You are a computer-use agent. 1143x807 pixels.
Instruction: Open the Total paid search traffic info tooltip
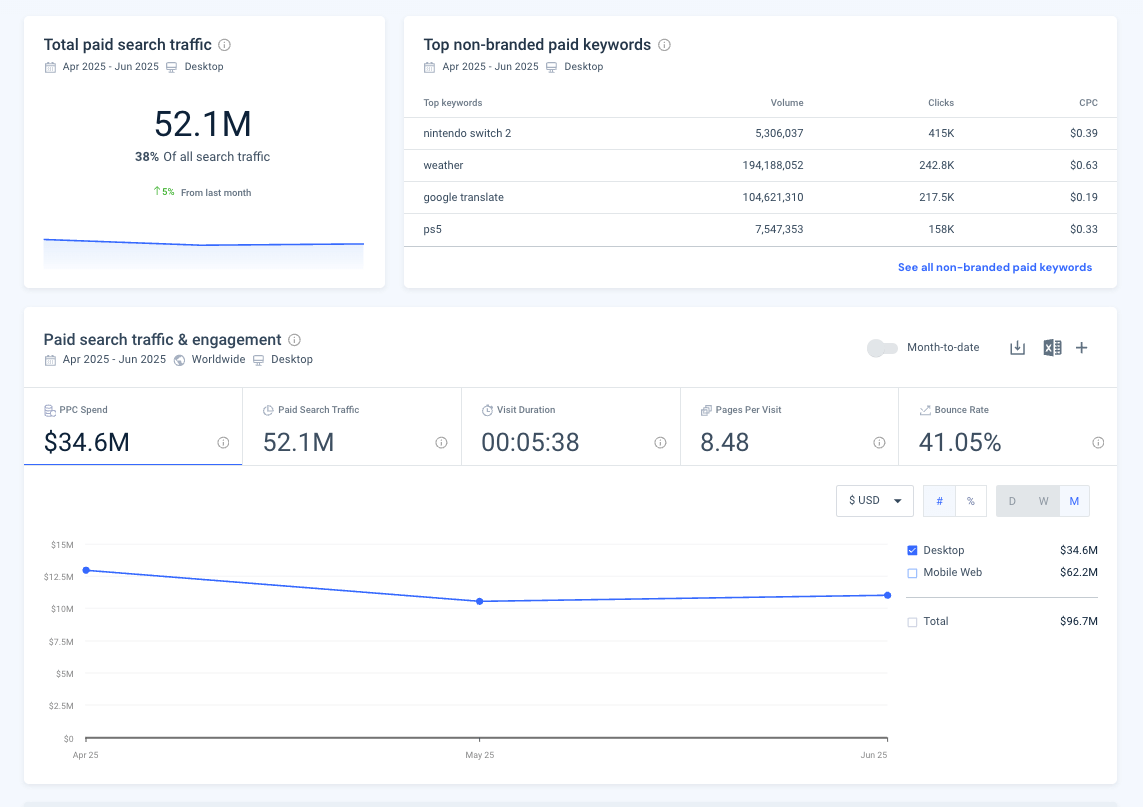(225, 45)
